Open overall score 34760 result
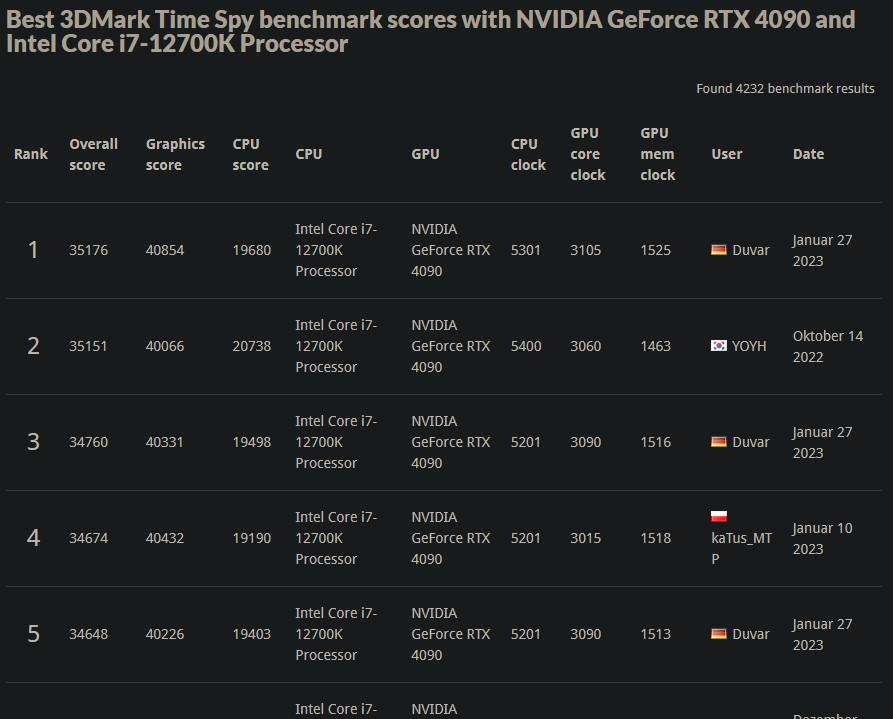This screenshot has height=719, width=893. click(88, 442)
